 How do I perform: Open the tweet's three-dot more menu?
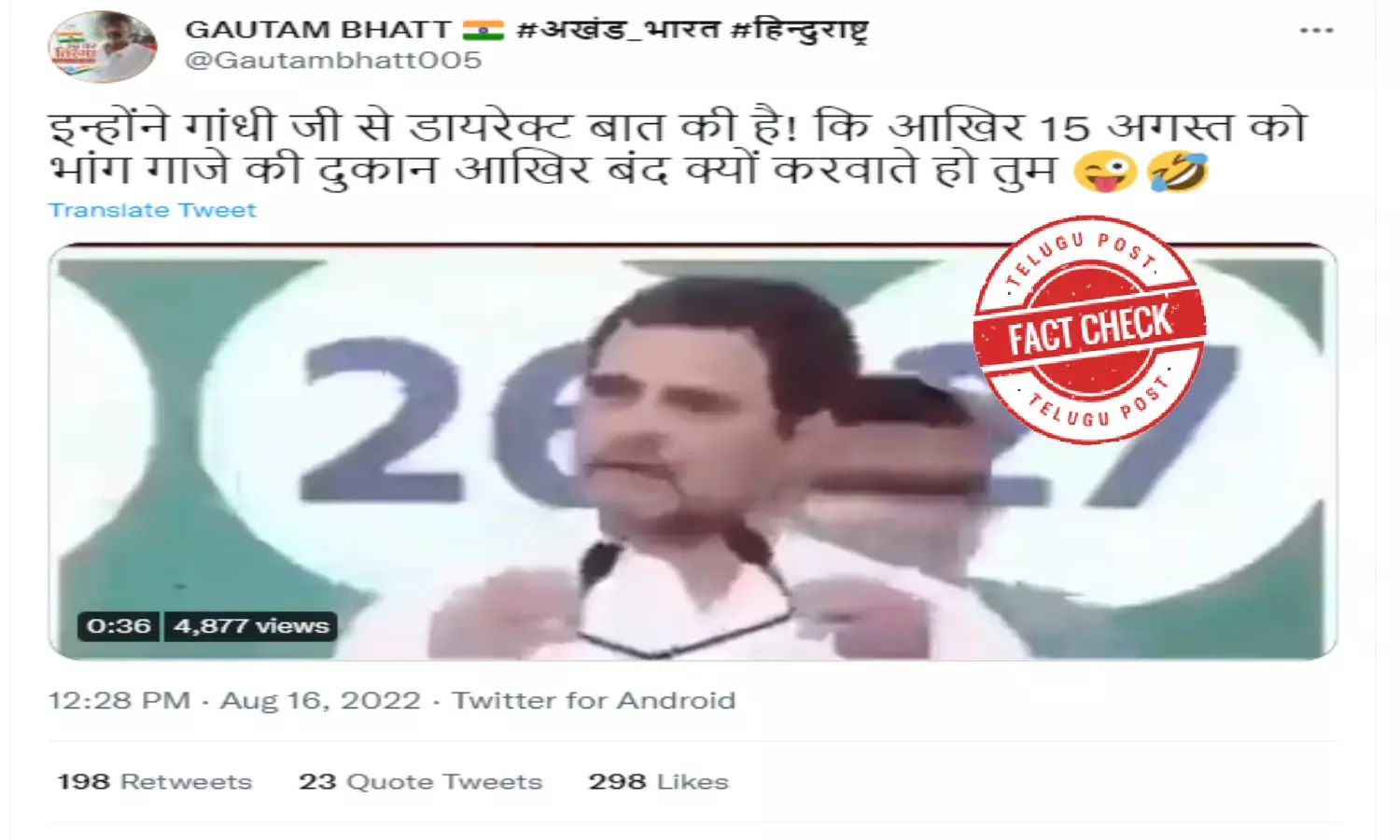click(x=1316, y=31)
